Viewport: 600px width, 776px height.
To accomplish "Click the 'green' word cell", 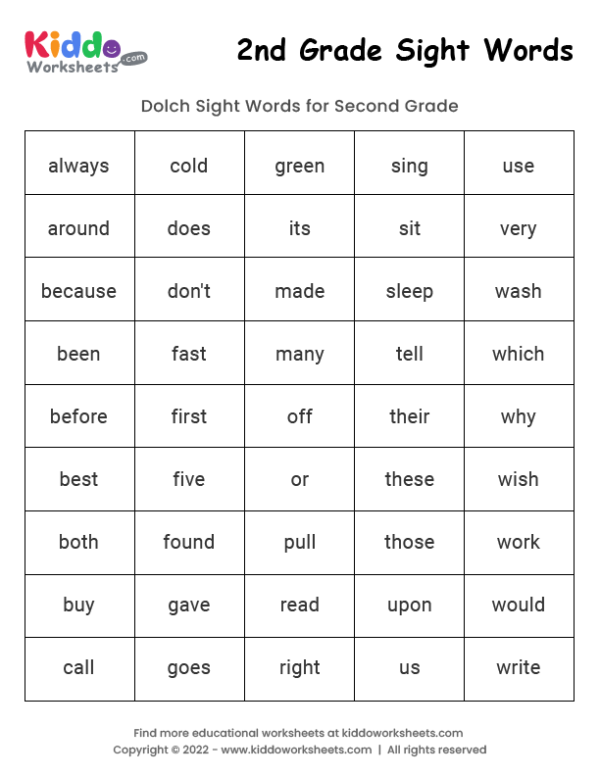I will [300, 166].
